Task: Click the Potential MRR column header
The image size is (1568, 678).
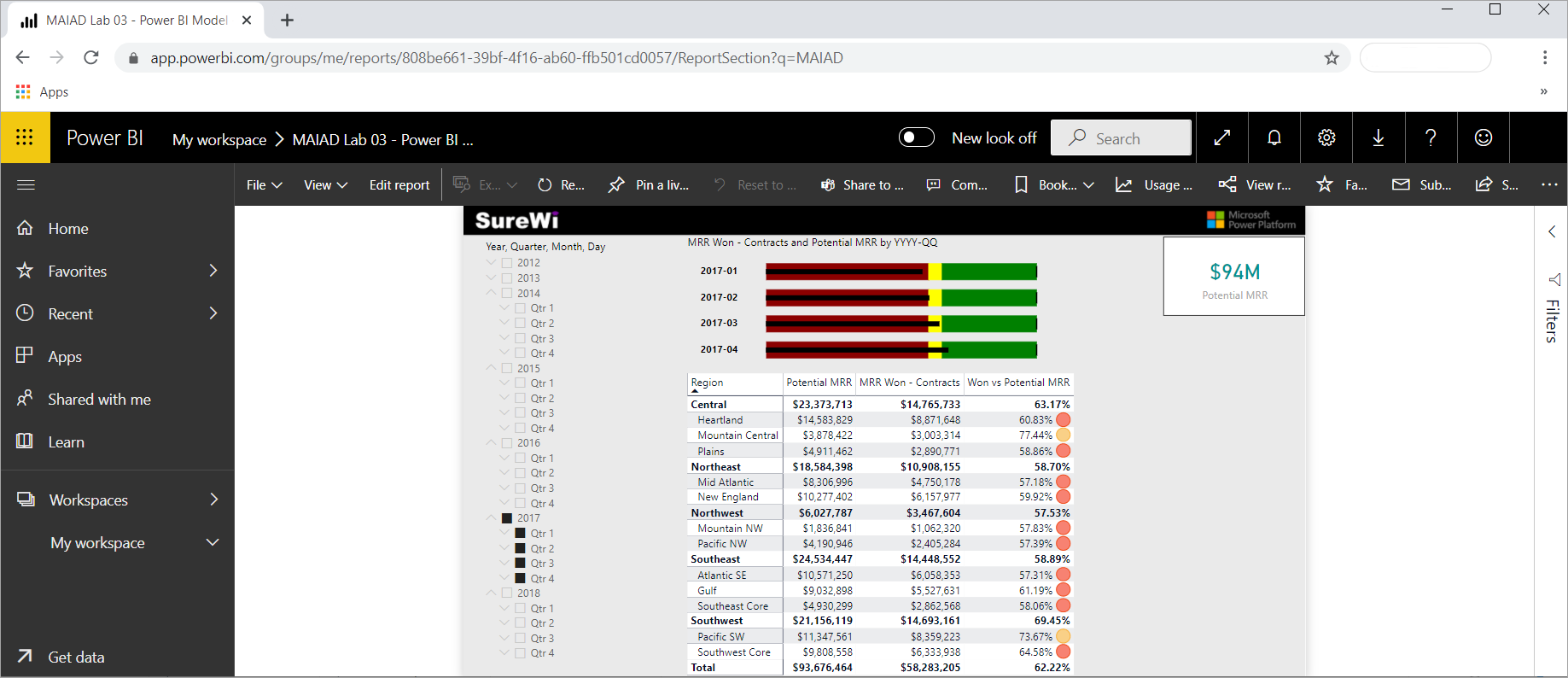Action: (x=819, y=383)
